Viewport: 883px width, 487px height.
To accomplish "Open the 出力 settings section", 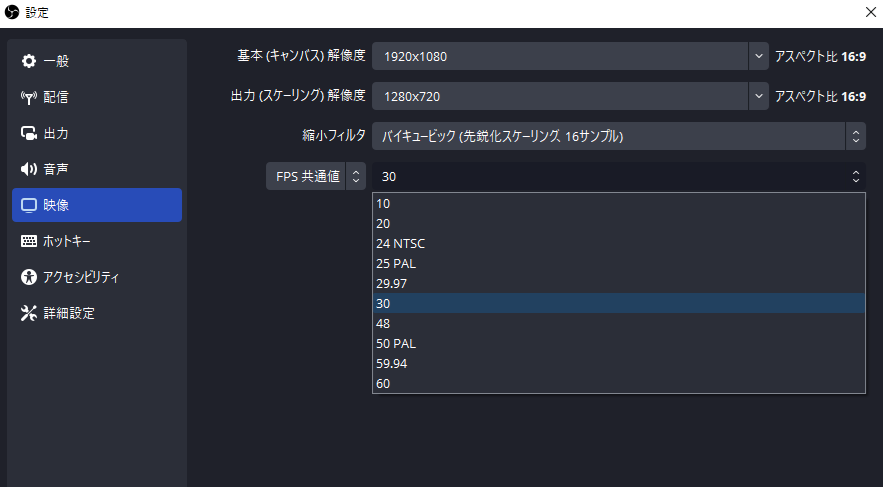I will (97, 133).
